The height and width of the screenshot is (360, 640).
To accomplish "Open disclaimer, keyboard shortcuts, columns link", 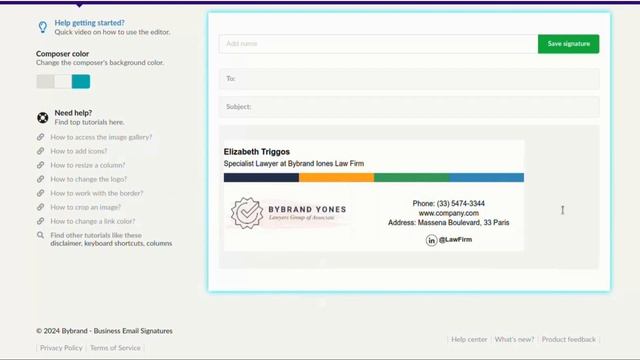I will pyautogui.click(x=111, y=243).
